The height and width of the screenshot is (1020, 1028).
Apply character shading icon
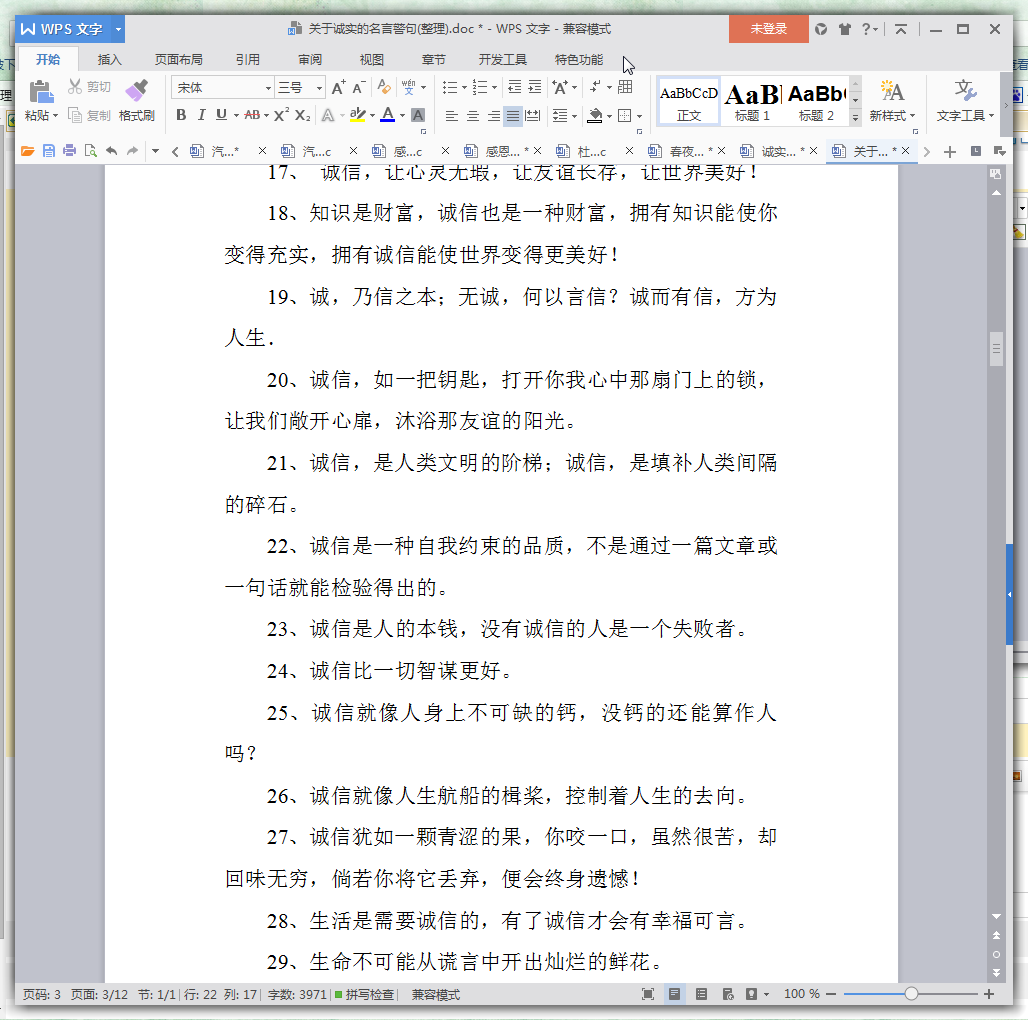pos(418,115)
